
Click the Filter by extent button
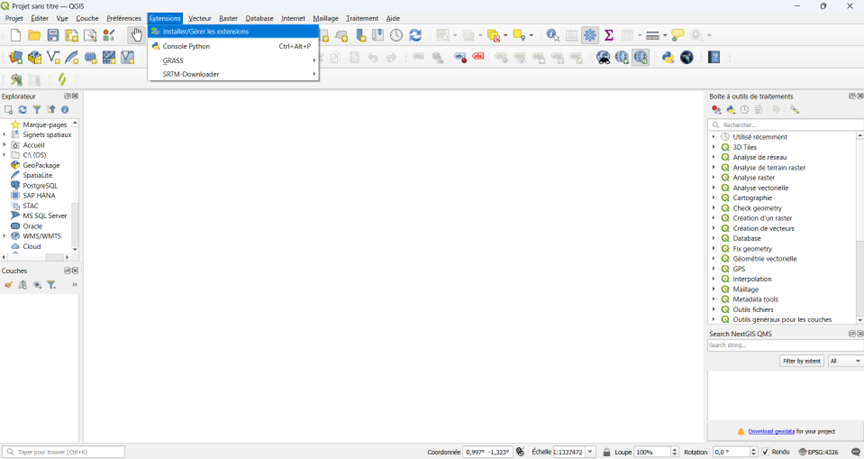801,361
